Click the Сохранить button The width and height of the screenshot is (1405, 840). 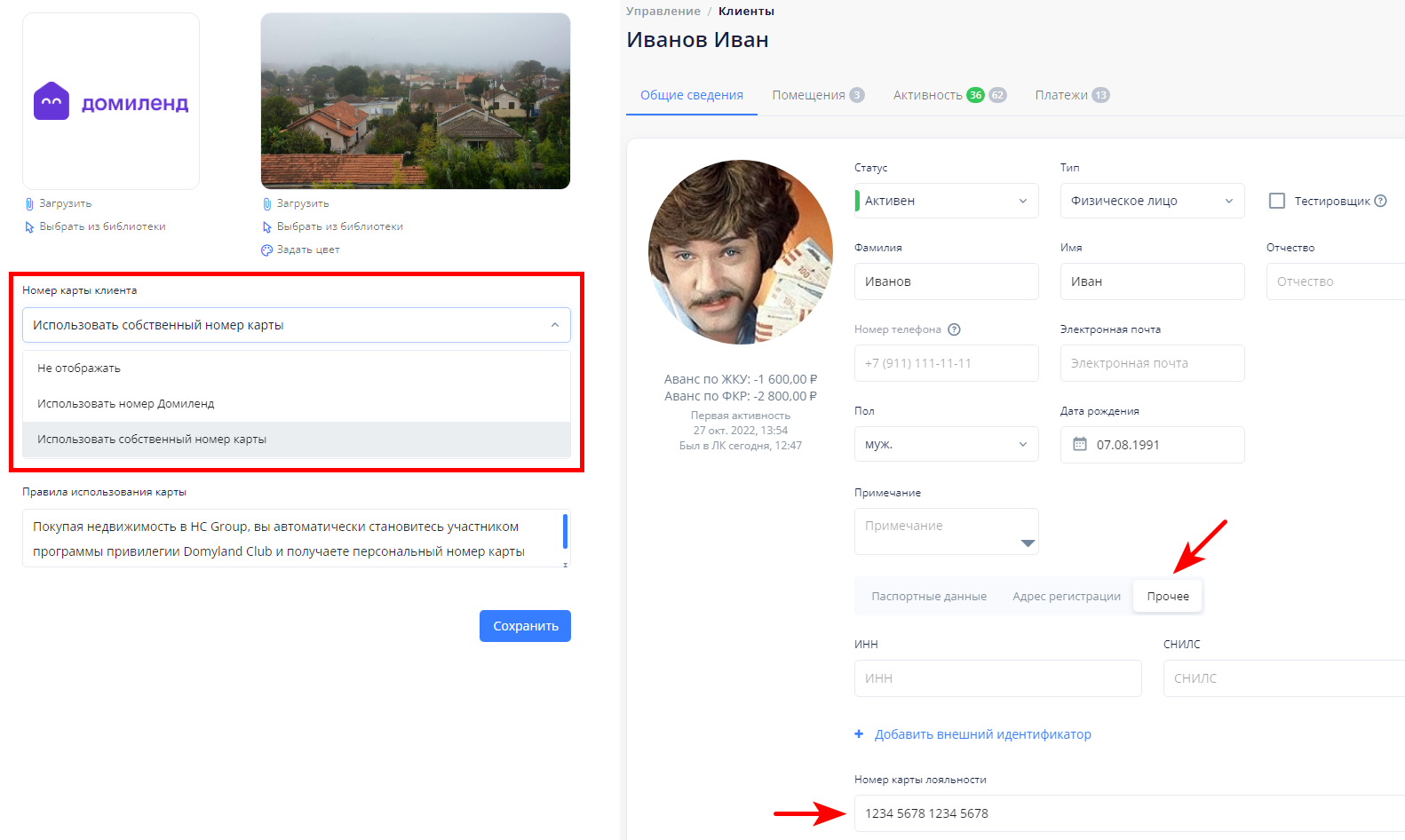525,626
